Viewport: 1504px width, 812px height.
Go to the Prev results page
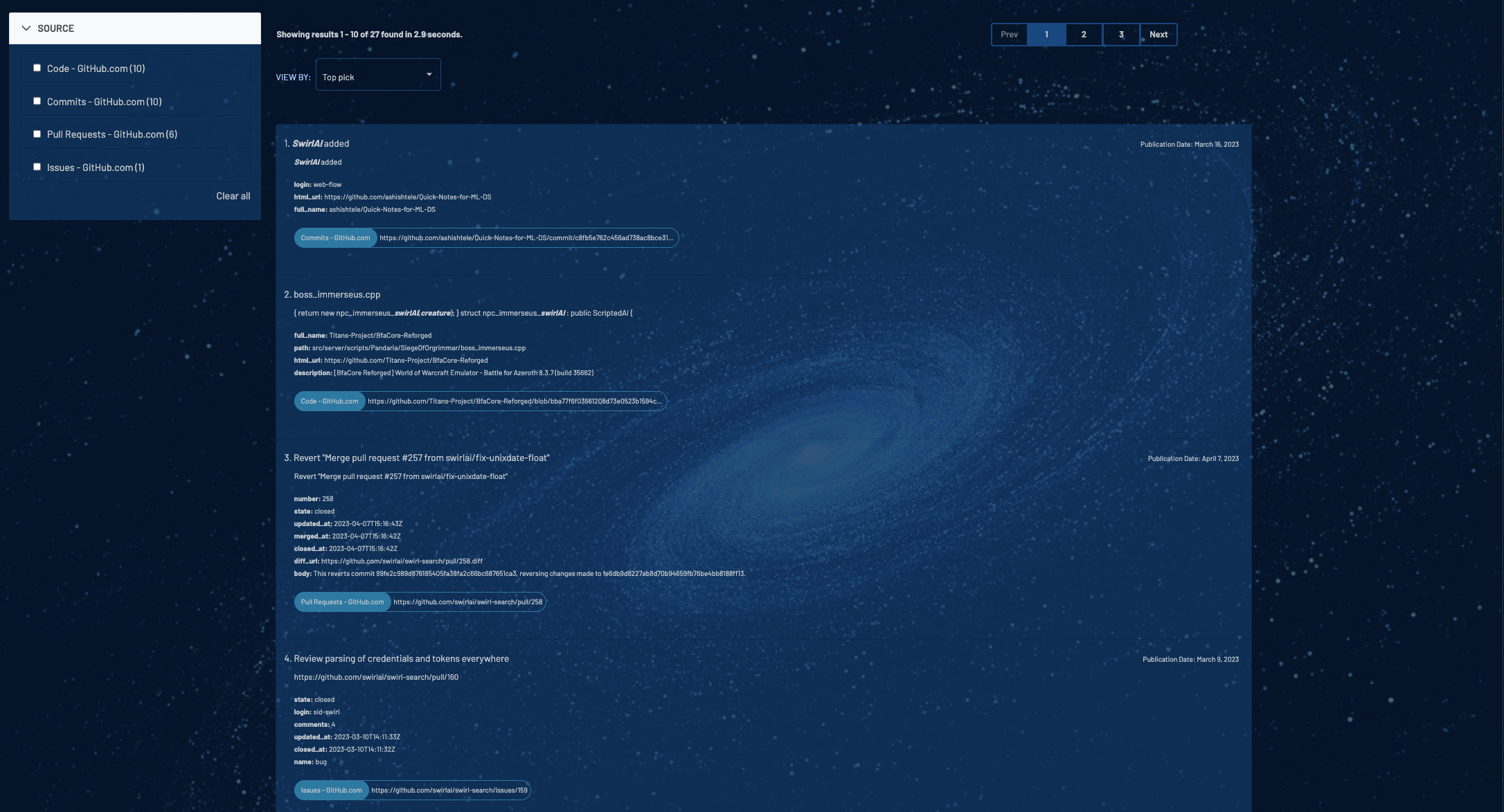click(1009, 35)
